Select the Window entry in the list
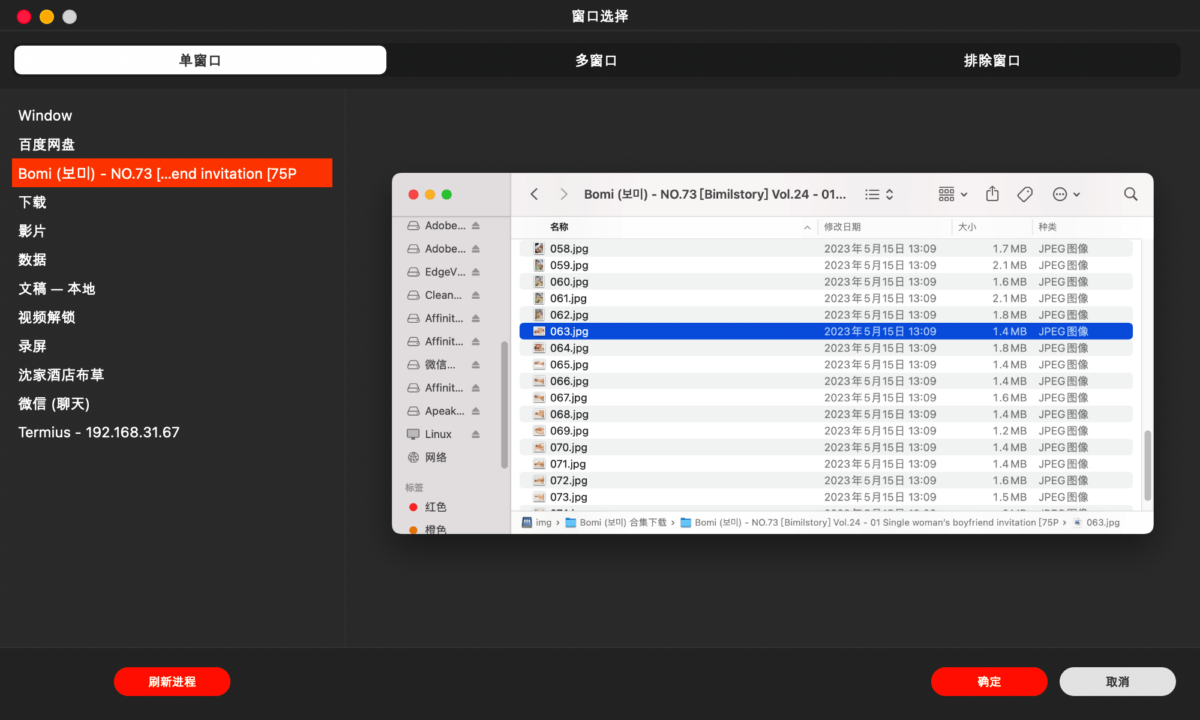The height and width of the screenshot is (720, 1200). point(172,116)
